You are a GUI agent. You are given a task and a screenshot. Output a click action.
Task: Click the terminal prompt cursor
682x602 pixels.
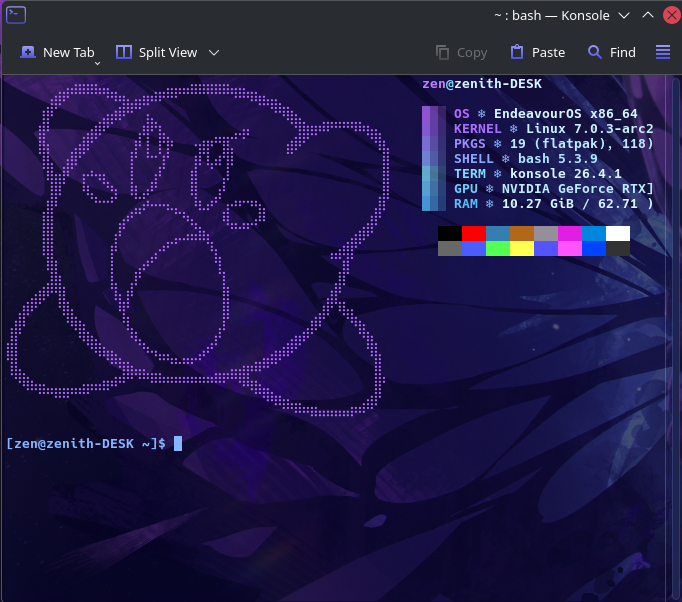pyautogui.click(x=178, y=444)
